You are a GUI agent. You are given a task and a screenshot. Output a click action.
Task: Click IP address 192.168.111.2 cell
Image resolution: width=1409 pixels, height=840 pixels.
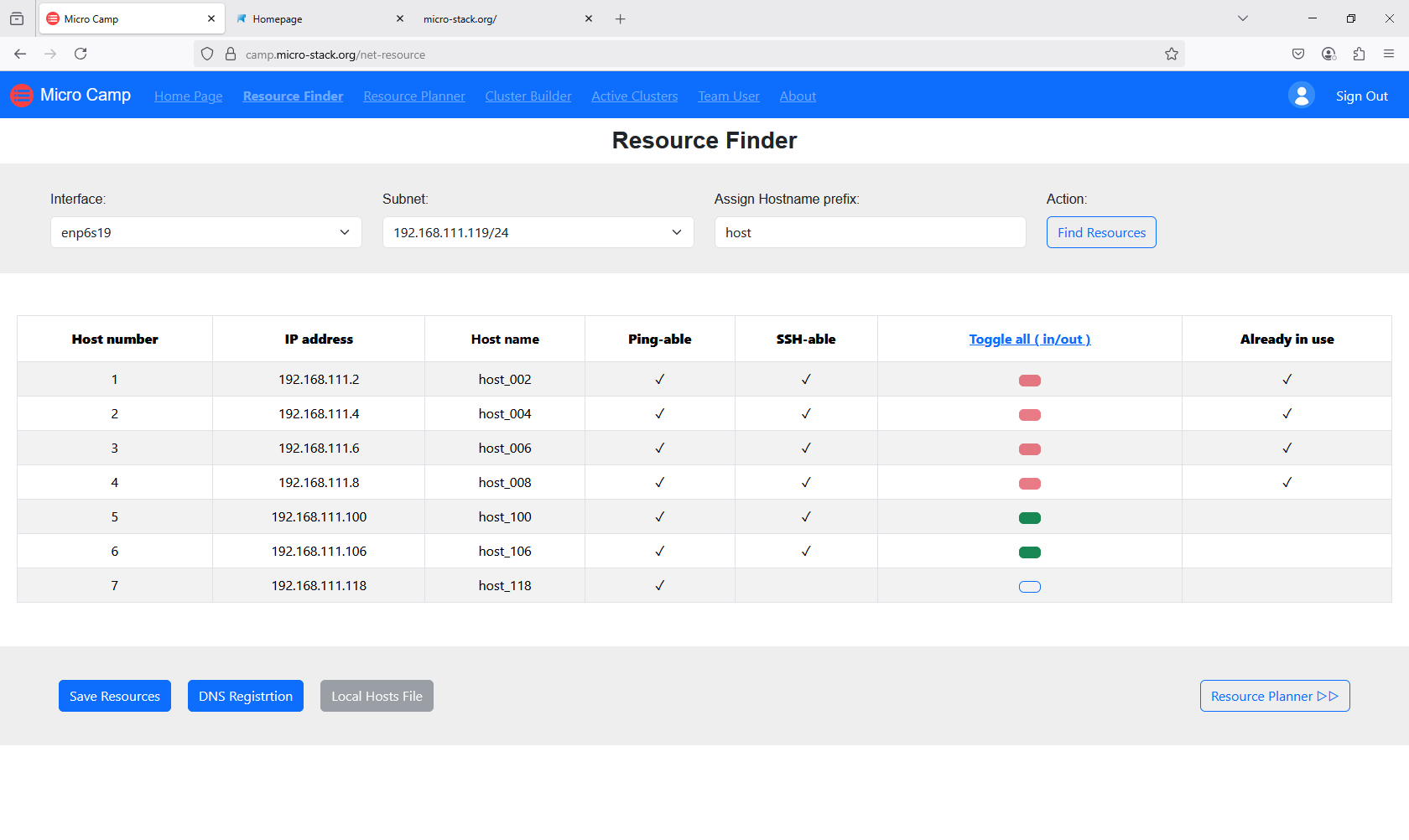click(319, 380)
